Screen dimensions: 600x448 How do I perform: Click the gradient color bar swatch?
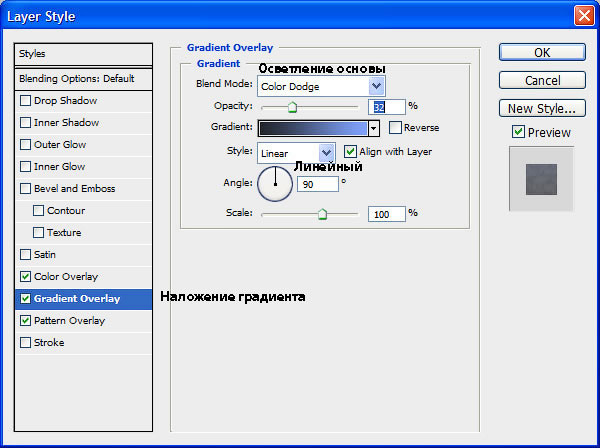(313, 129)
